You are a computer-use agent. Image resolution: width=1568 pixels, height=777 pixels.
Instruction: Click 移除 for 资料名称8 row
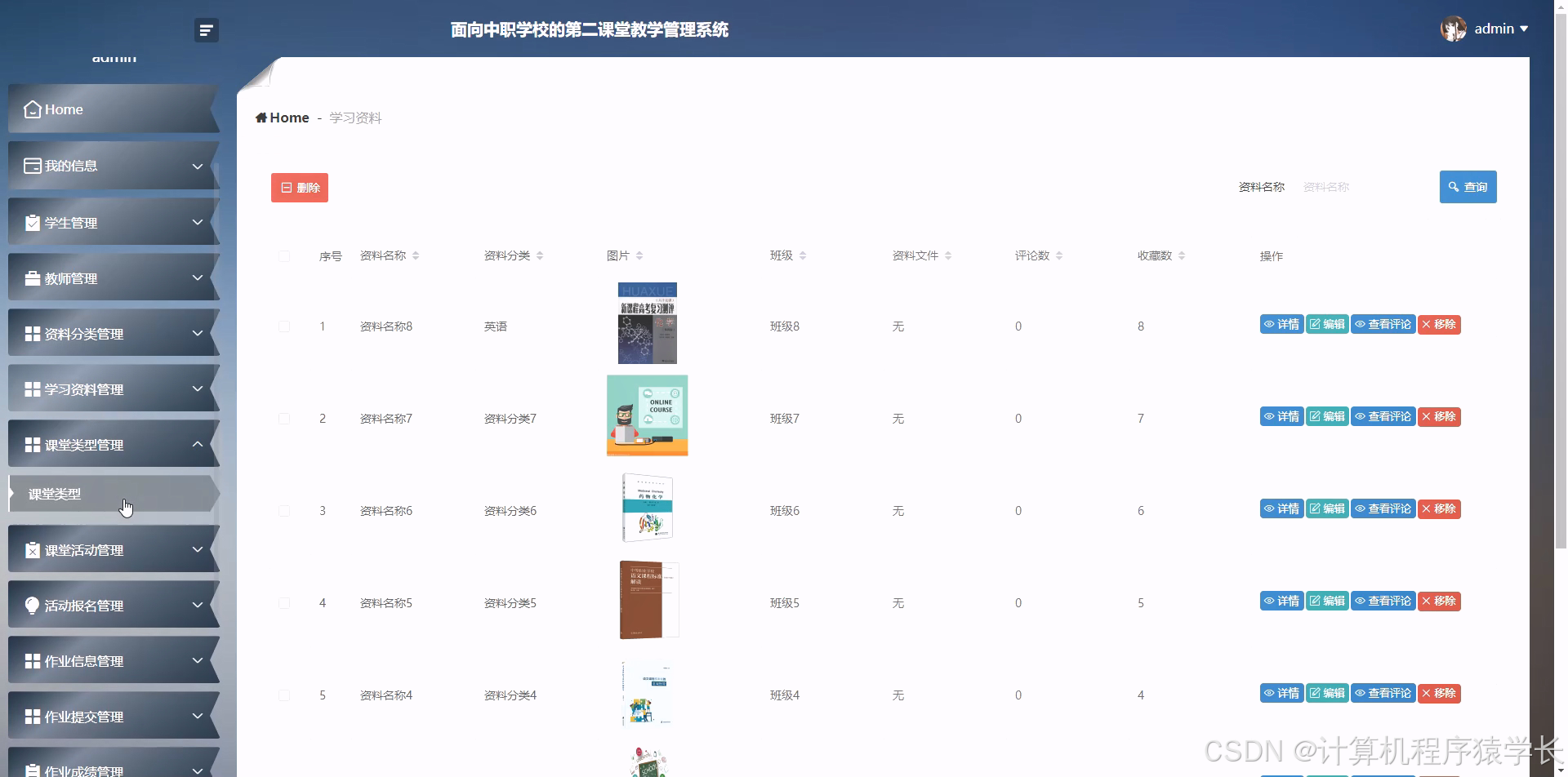1439,325
